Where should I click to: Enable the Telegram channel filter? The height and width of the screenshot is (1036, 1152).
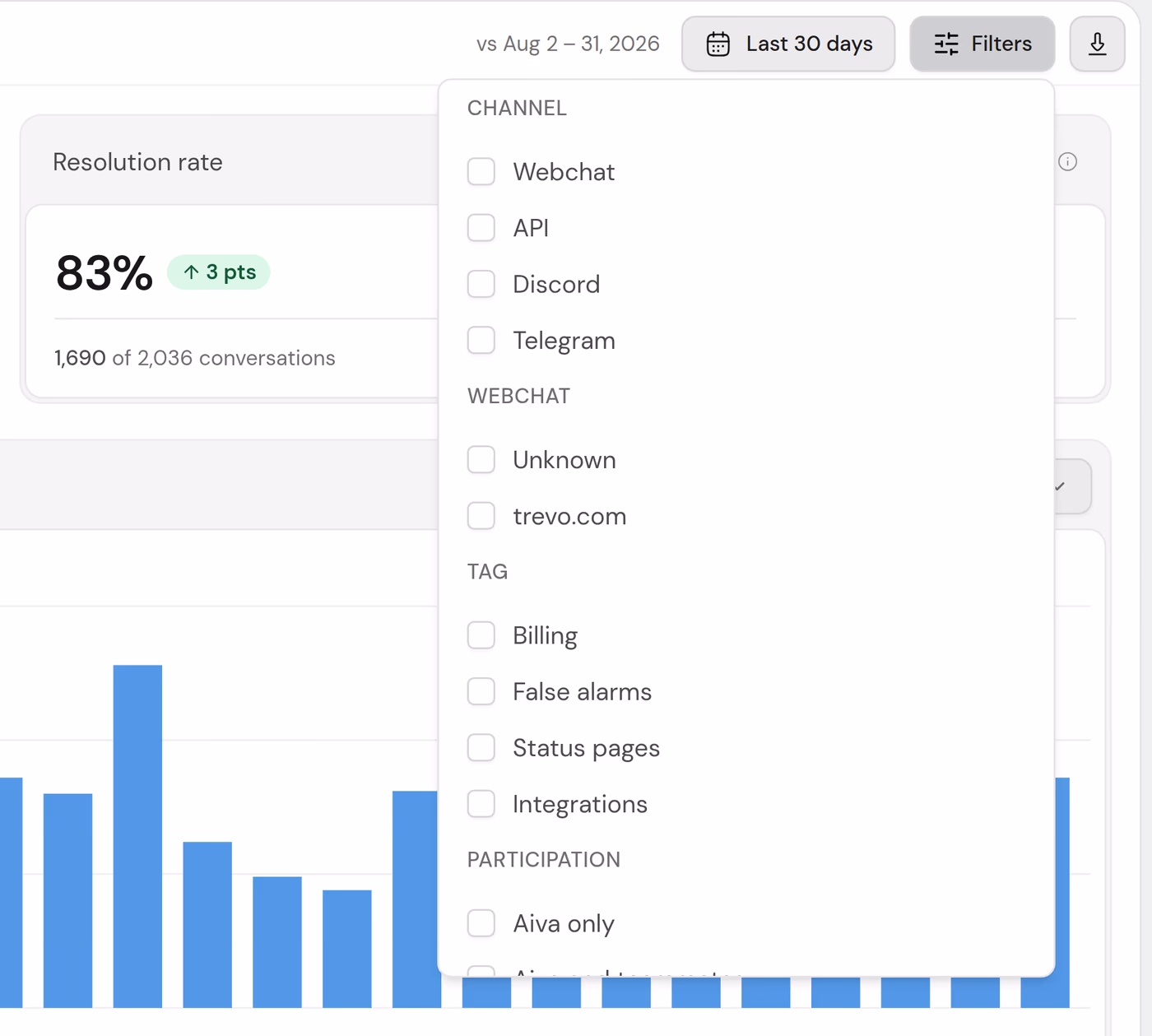click(481, 340)
